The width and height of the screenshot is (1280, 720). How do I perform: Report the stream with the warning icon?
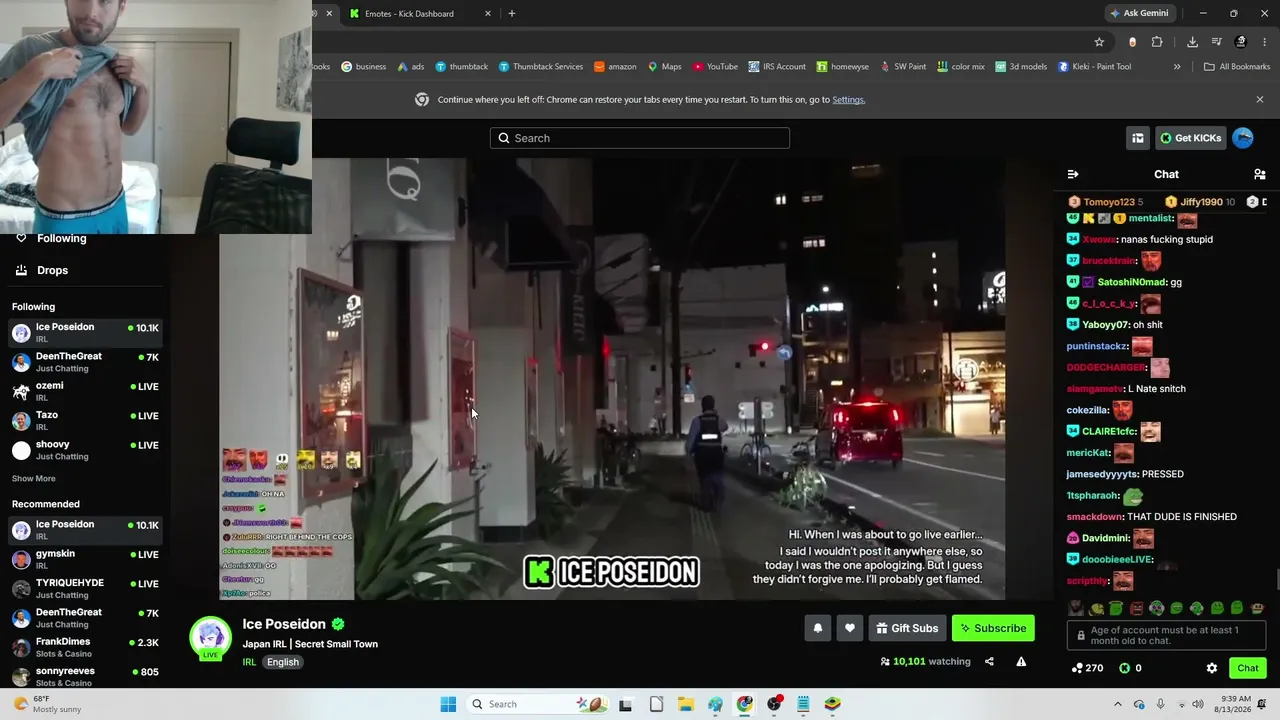point(1021,661)
